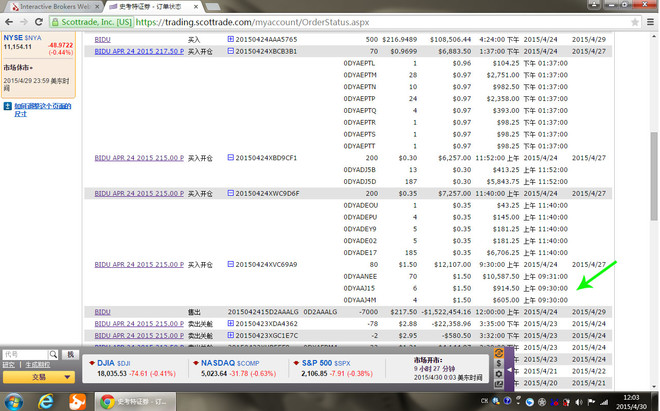Bookmark this page with the star icon

pos(635,22)
